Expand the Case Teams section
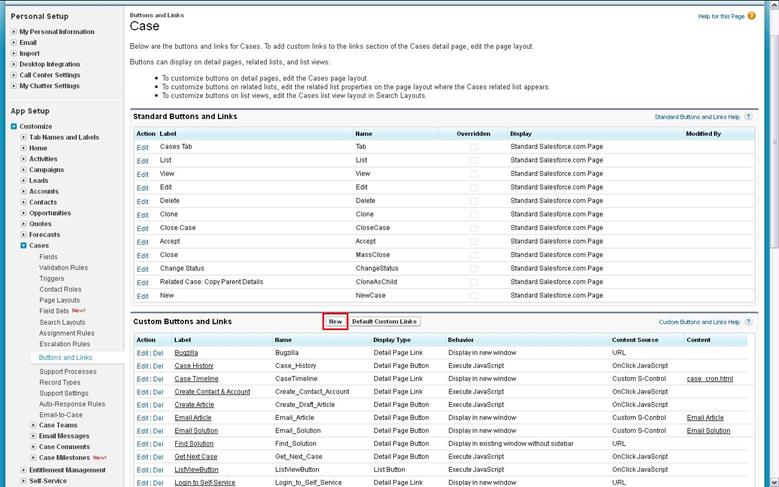779x487 pixels. [x=32, y=425]
